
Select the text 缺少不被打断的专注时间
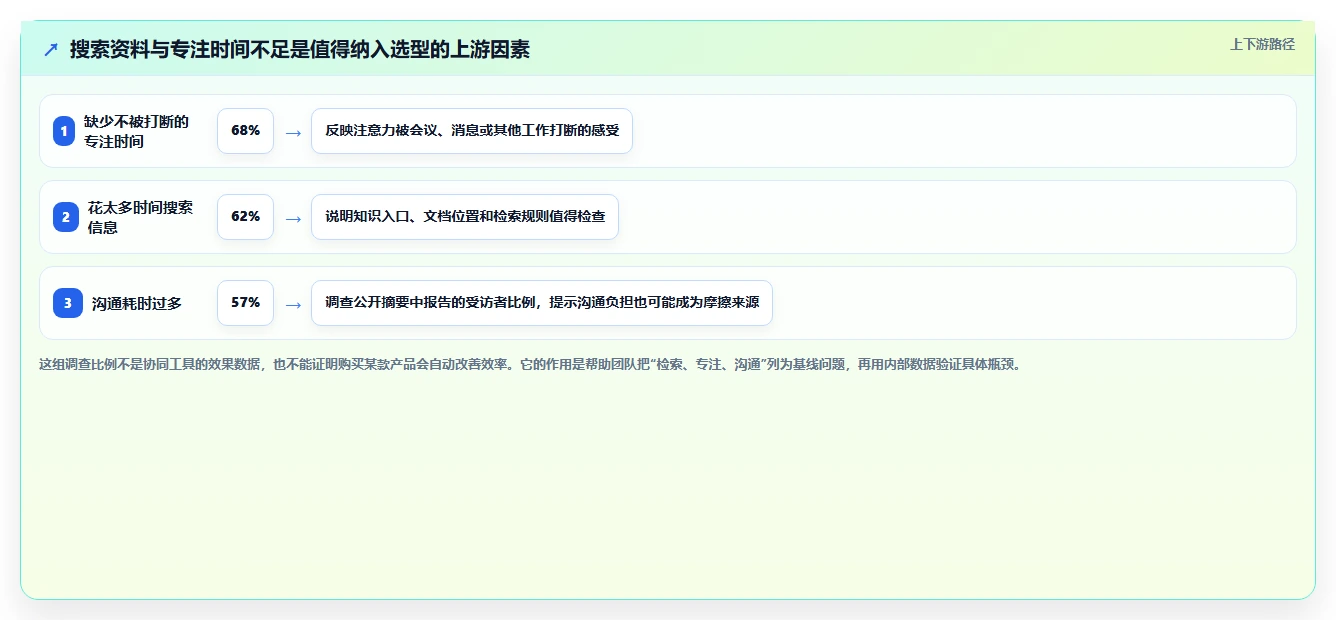click(x=137, y=131)
